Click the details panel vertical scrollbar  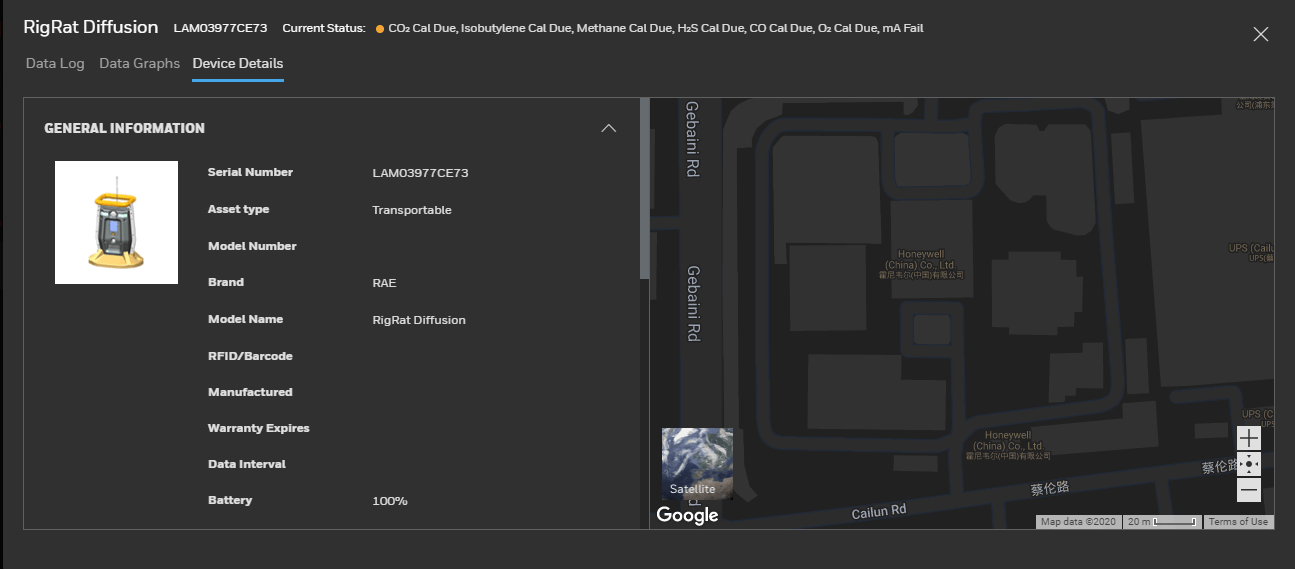645,188
